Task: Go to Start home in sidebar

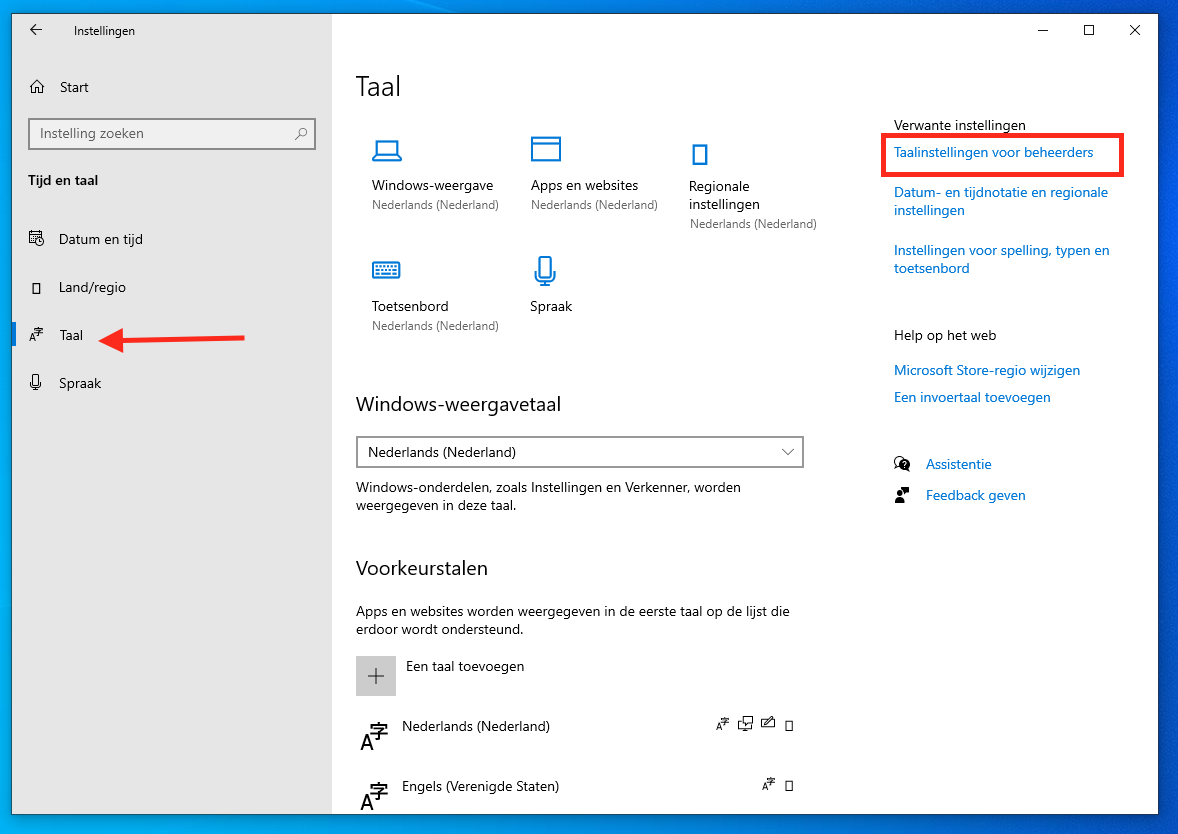Action: tap(73, 87)
